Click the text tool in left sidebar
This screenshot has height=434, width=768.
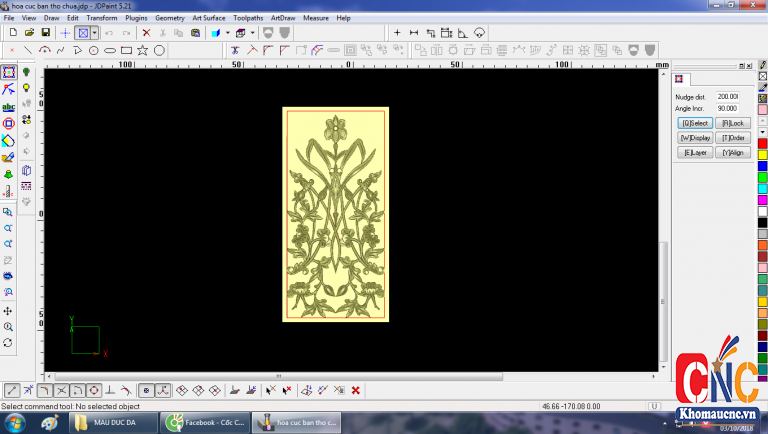pyautogui.click(x=8, y=107)
